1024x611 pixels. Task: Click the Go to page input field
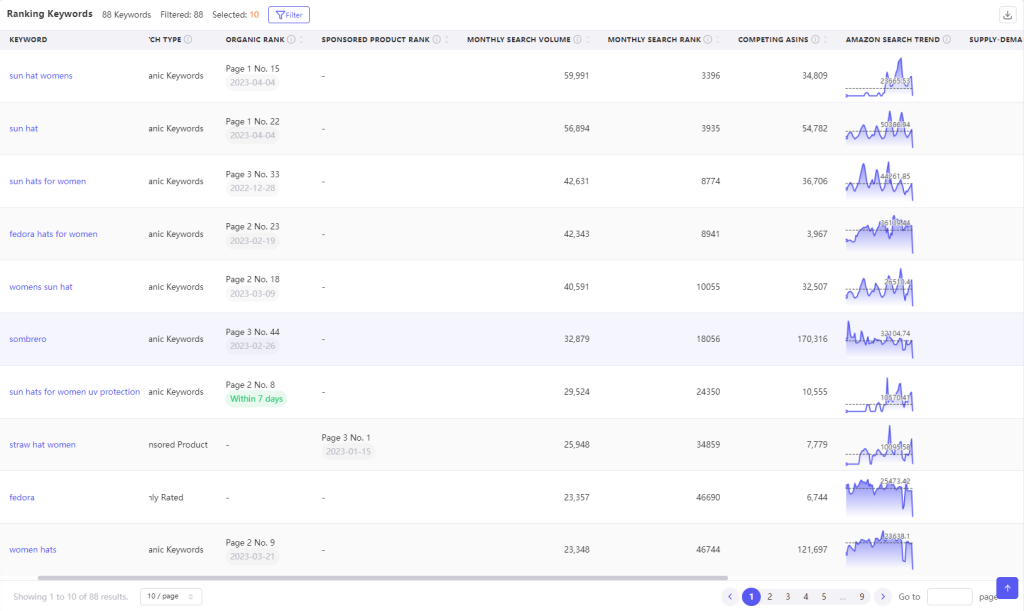950,597
